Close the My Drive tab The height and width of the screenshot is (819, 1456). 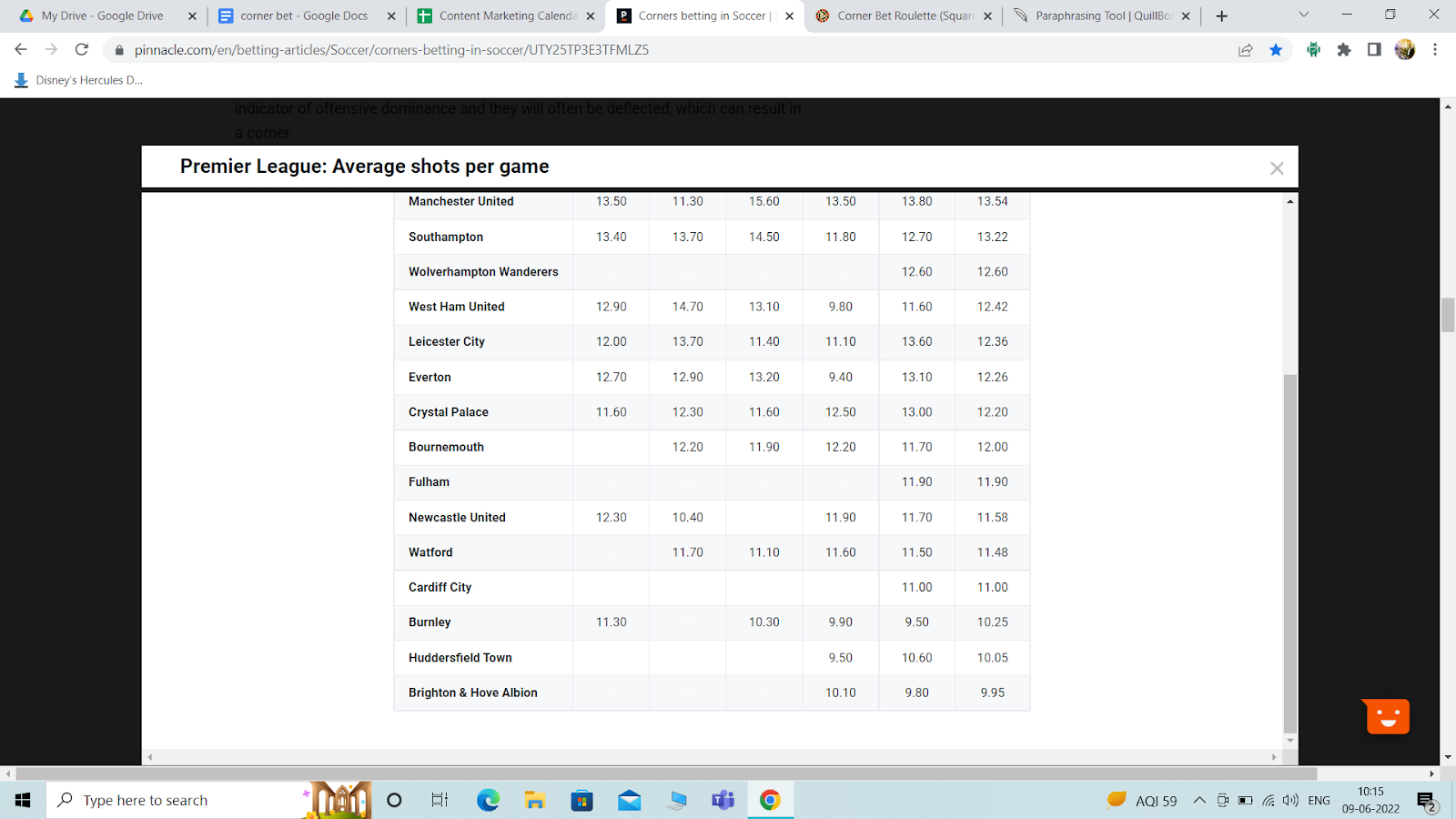coord(192,16)
